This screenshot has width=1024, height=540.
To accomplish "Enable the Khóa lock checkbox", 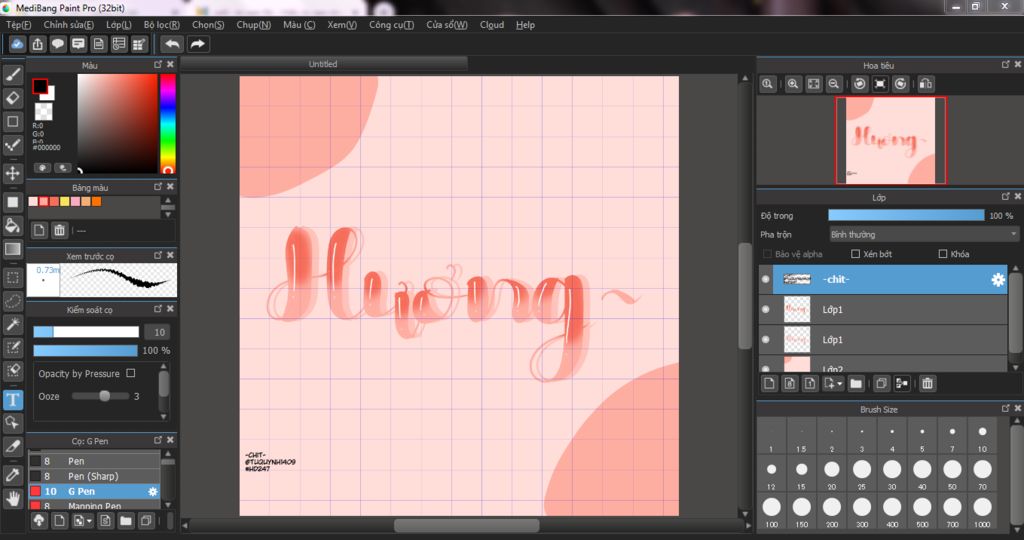I will pyautogui.click(x=942, y=253).
